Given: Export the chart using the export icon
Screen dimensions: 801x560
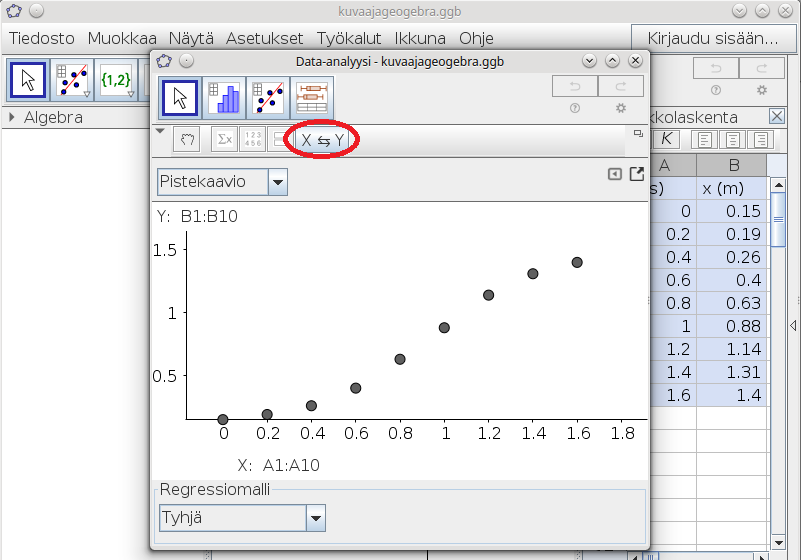Looking at the screenshot, I should (637, 174).
